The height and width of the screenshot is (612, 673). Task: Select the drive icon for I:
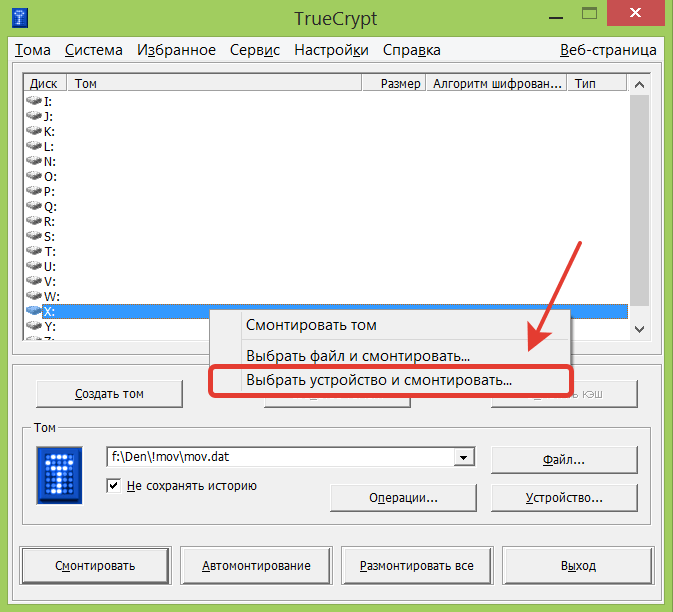tap(34, 101)
